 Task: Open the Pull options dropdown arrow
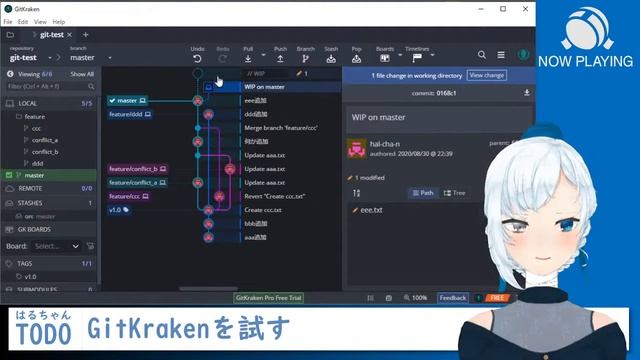[x=263, y=55]
